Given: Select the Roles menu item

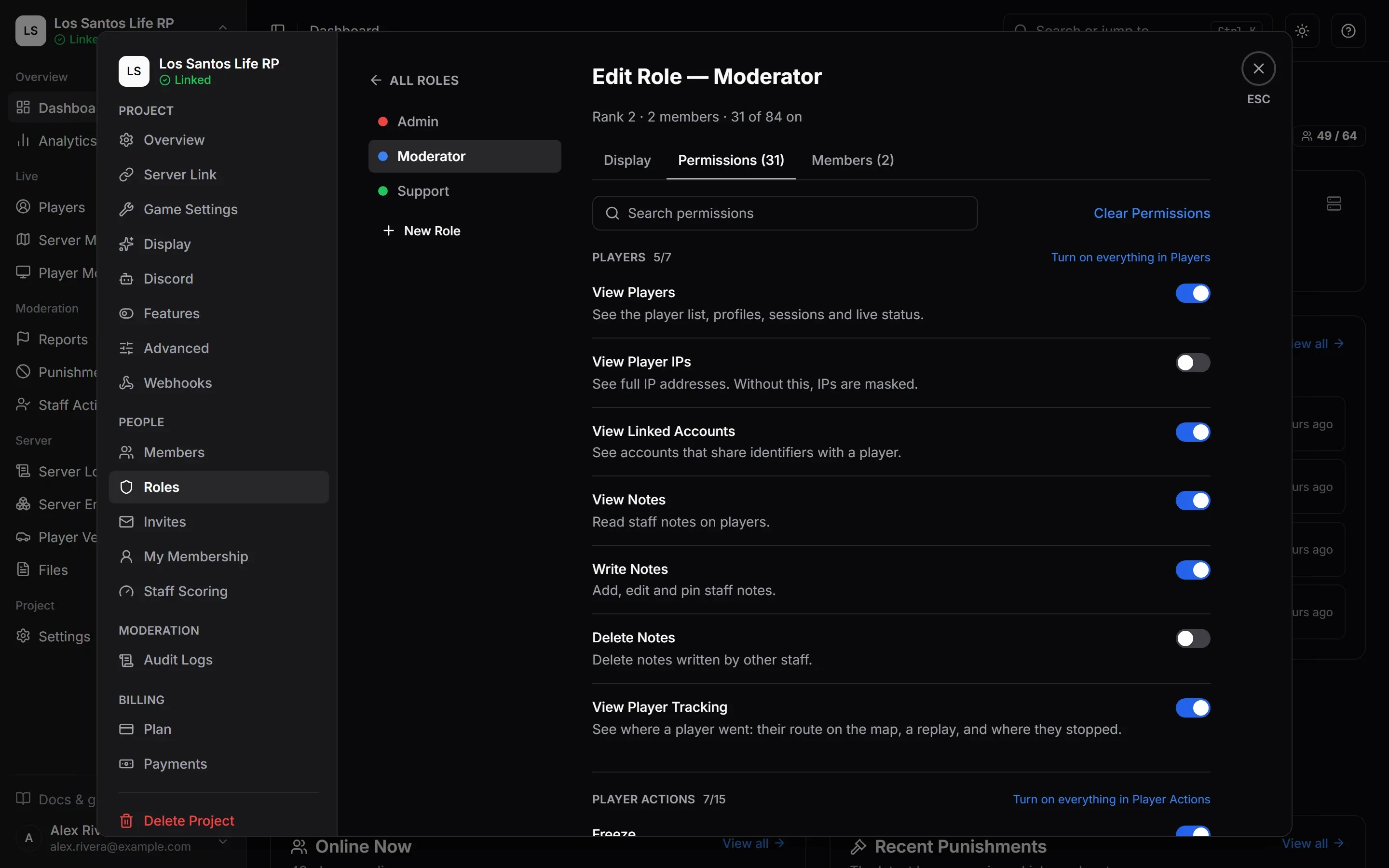Looking at the screenshot, I should tap(218, 488).
